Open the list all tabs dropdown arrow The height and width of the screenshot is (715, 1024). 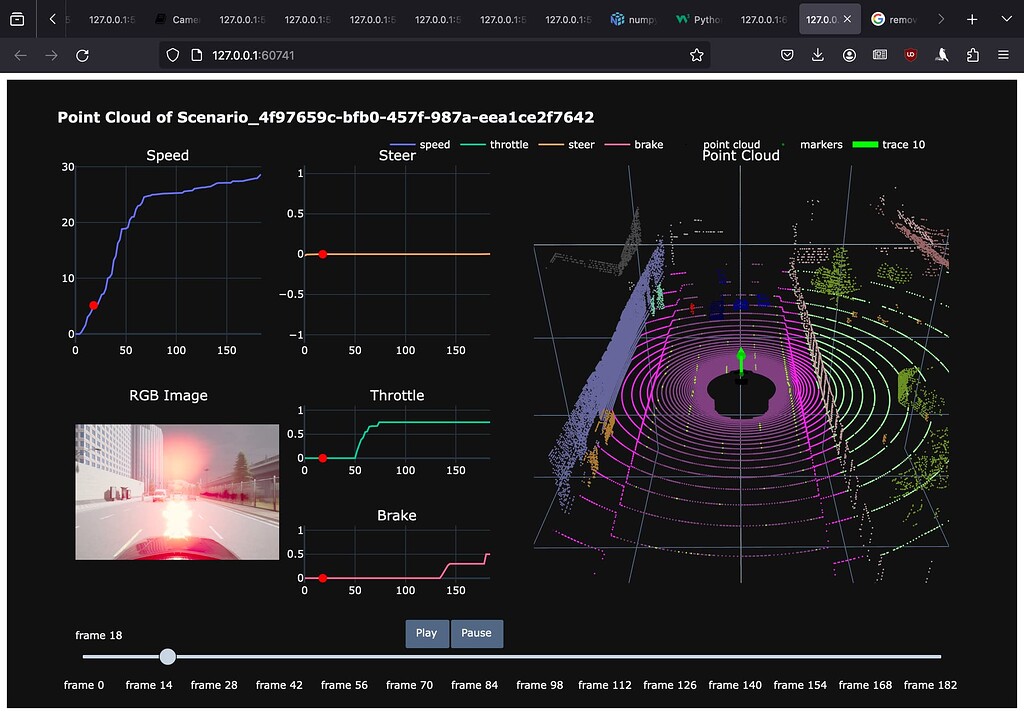click(1006, 18)
